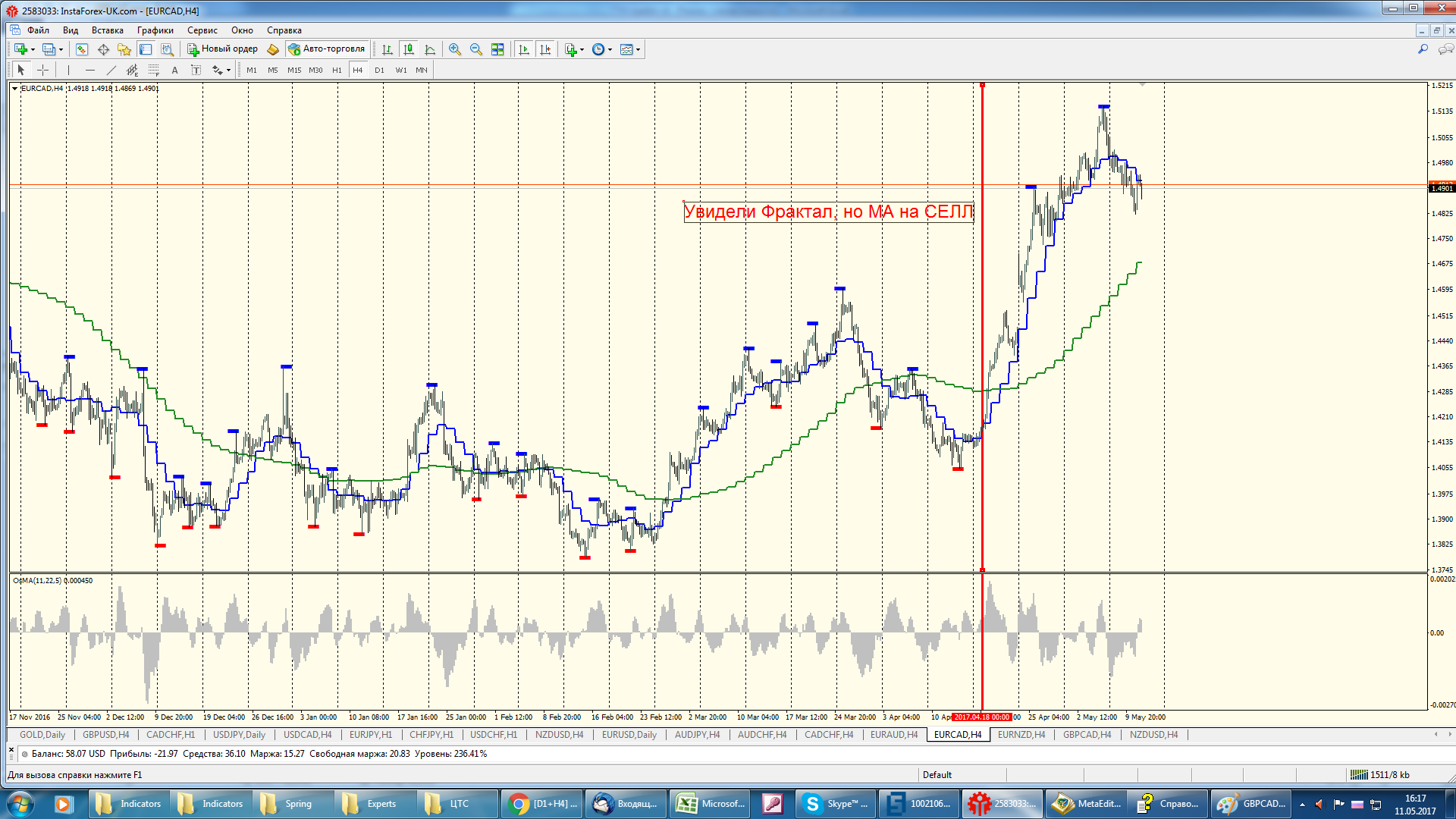Open the Data Window crosshair-target icon

point(103,49)
